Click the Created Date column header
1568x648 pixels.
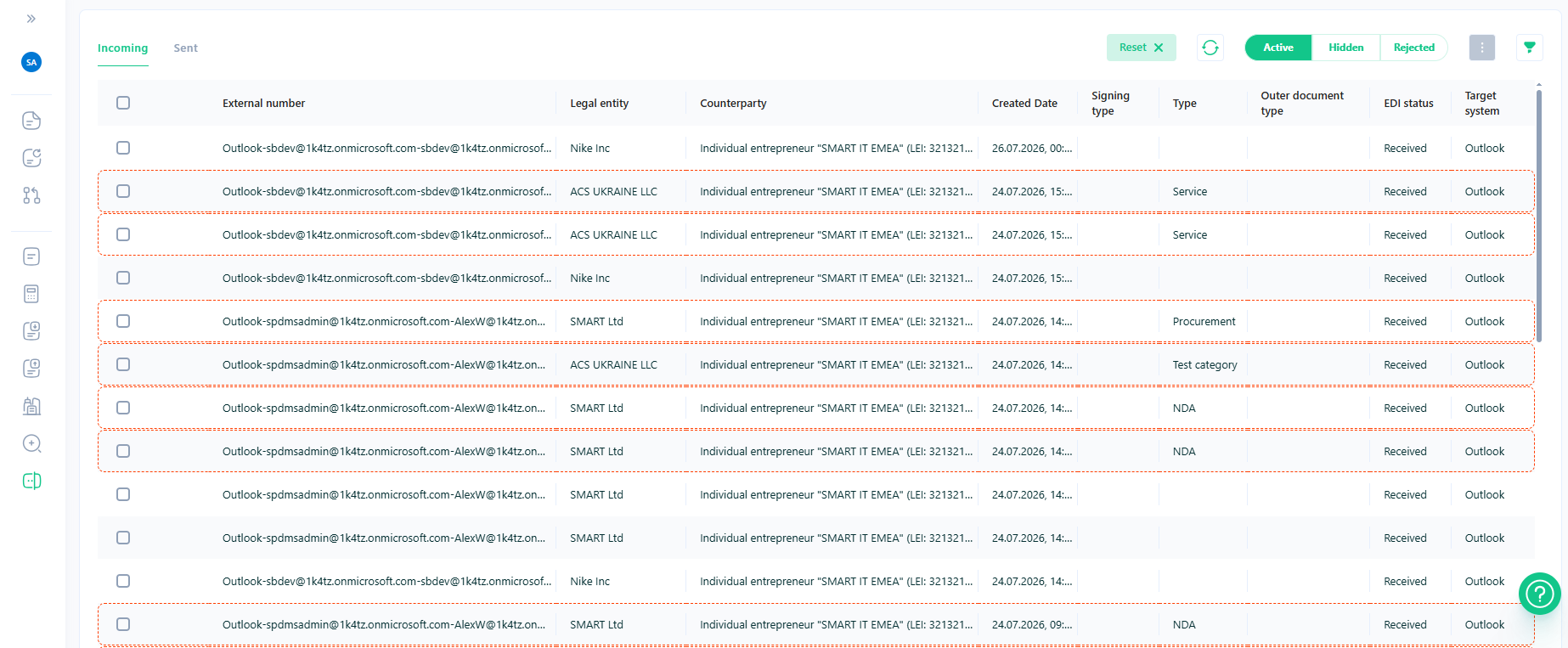pos(1024,103)
